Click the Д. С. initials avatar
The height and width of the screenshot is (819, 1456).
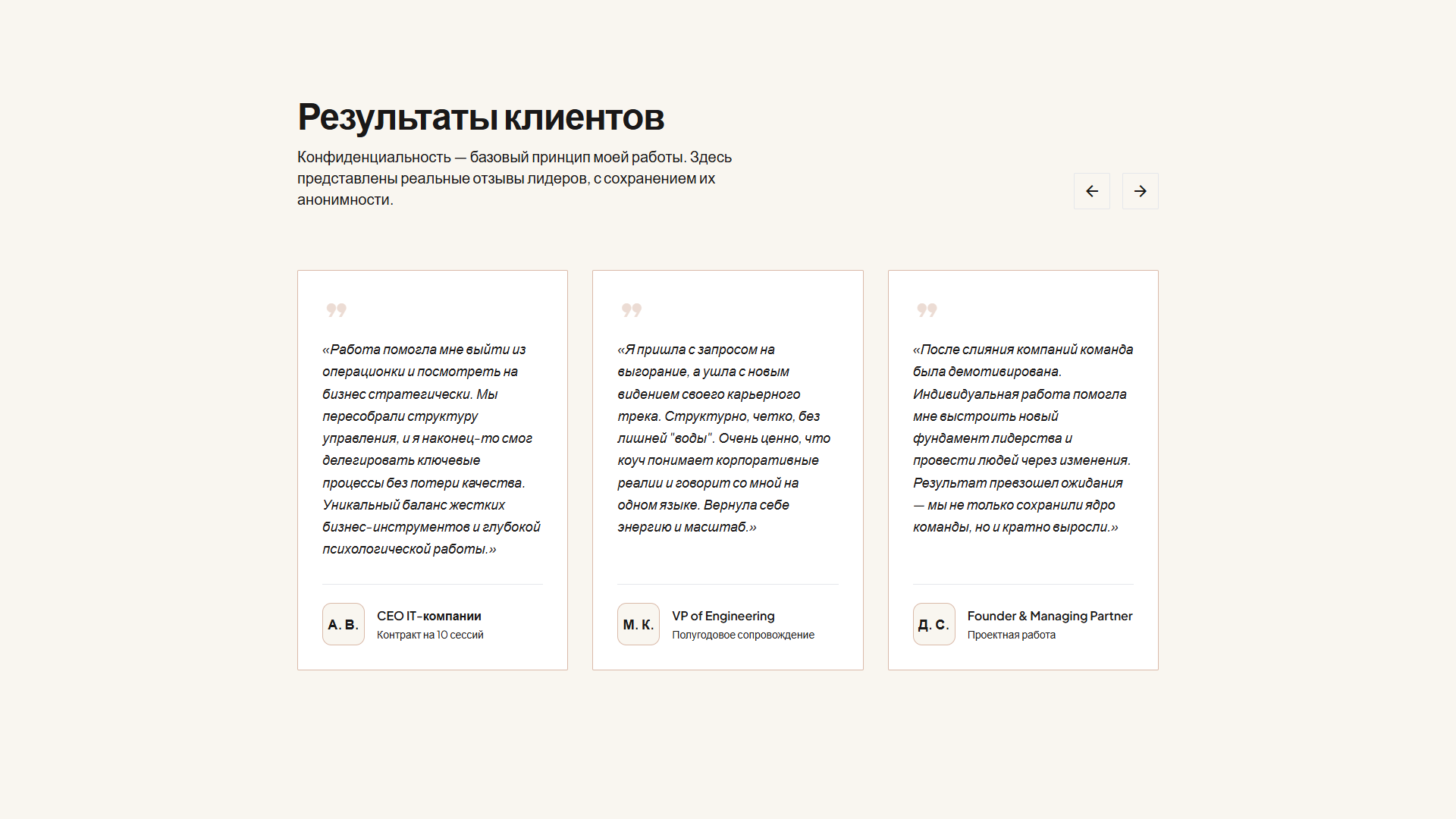point(934,624)
